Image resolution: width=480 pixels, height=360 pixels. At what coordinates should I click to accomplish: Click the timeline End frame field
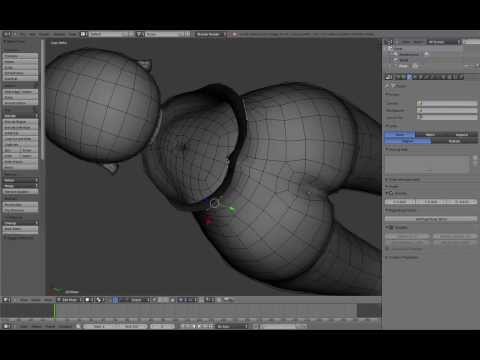(x=132, y=326)
